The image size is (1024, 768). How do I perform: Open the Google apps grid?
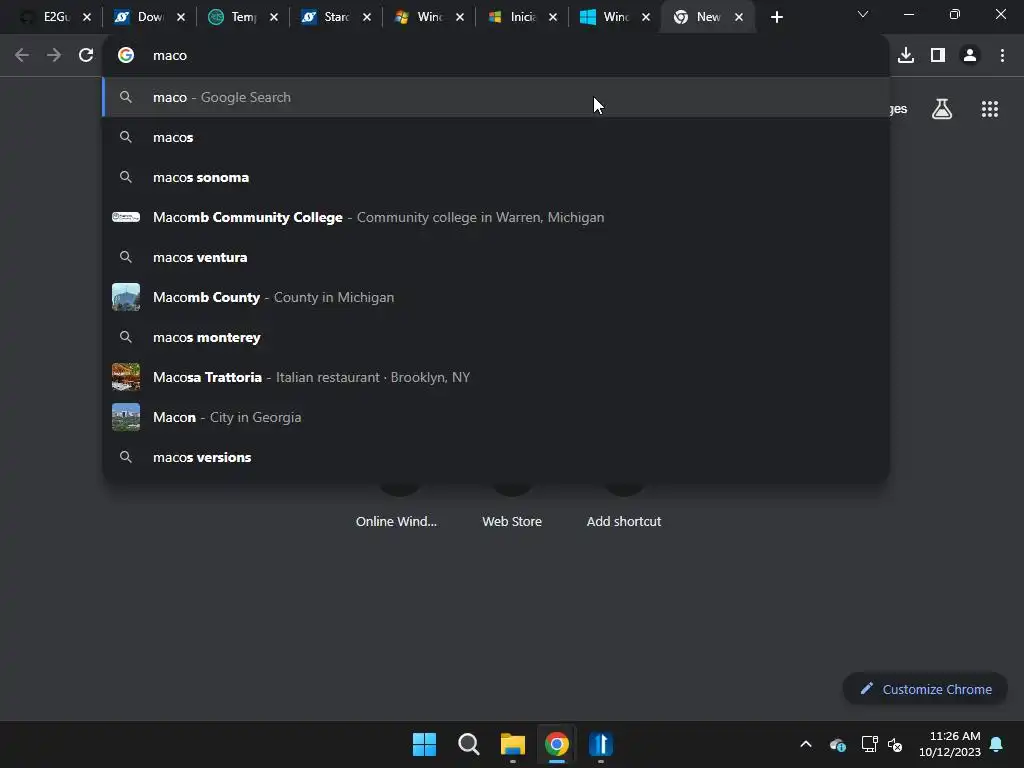tap(989, 109)
